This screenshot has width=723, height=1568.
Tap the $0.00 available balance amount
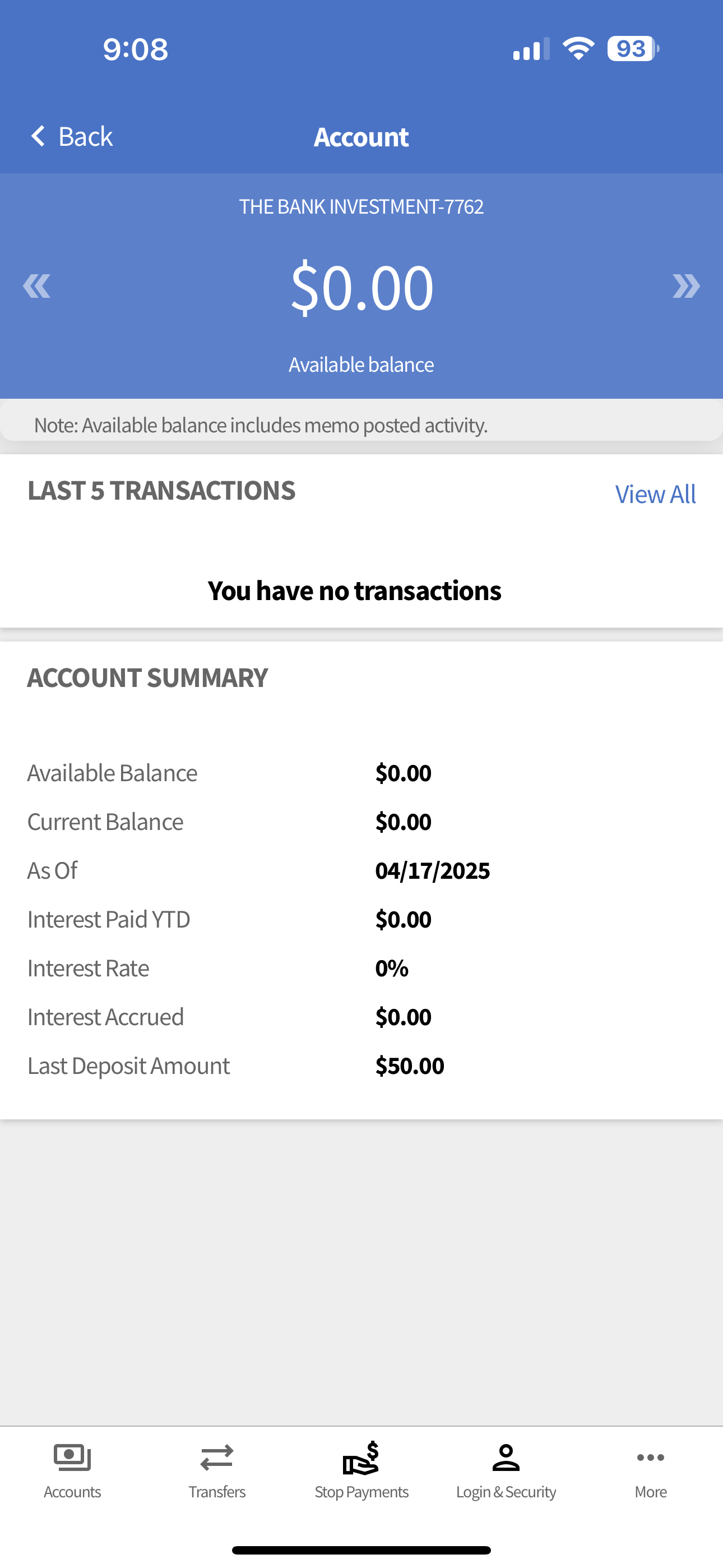(x=361, y=287)
